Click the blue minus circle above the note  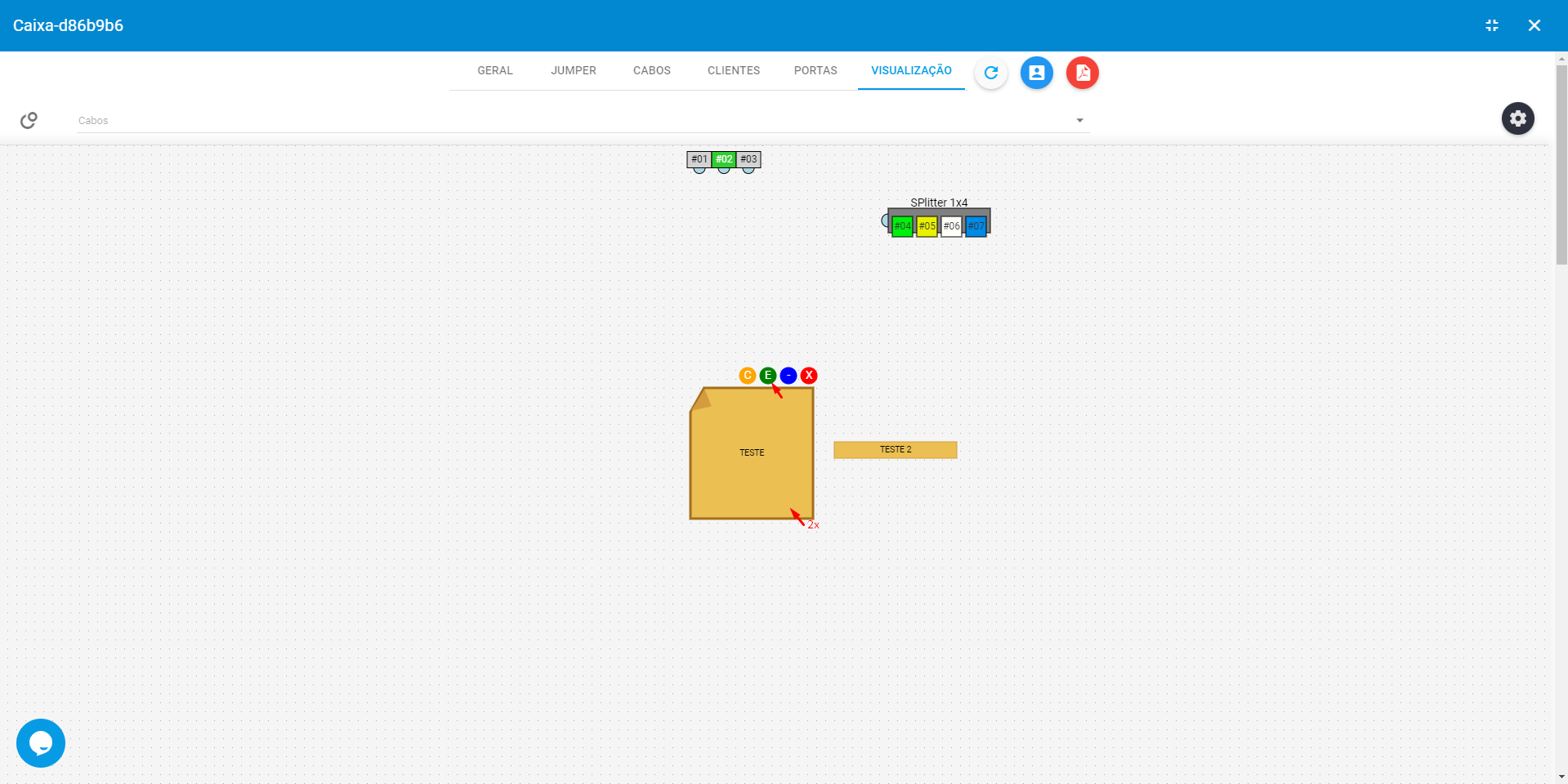coord(788,376)
